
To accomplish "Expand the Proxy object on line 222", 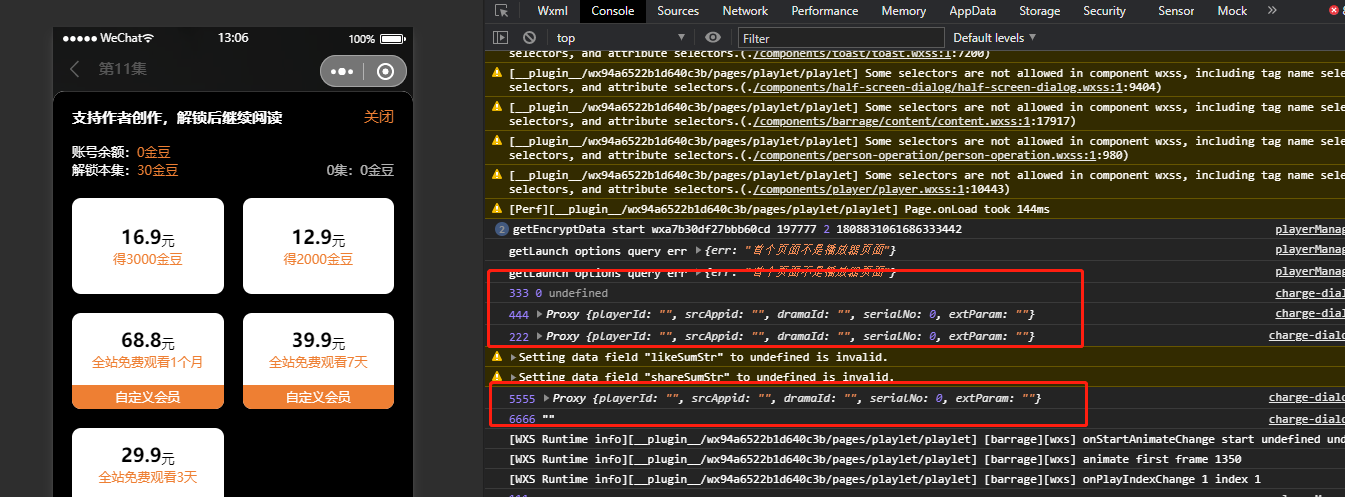I will 540,336.
